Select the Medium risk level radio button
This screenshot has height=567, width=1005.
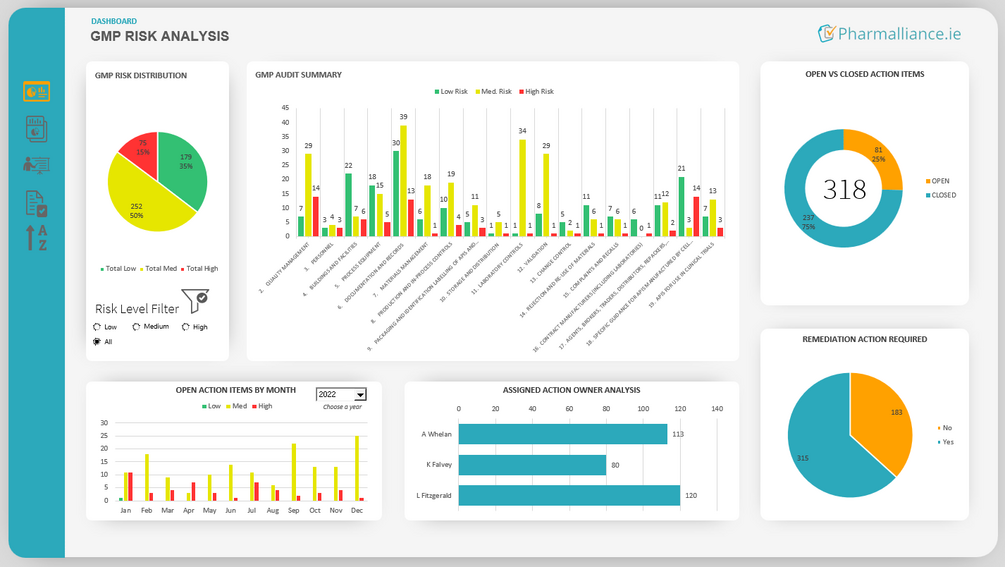click(136, 327)
